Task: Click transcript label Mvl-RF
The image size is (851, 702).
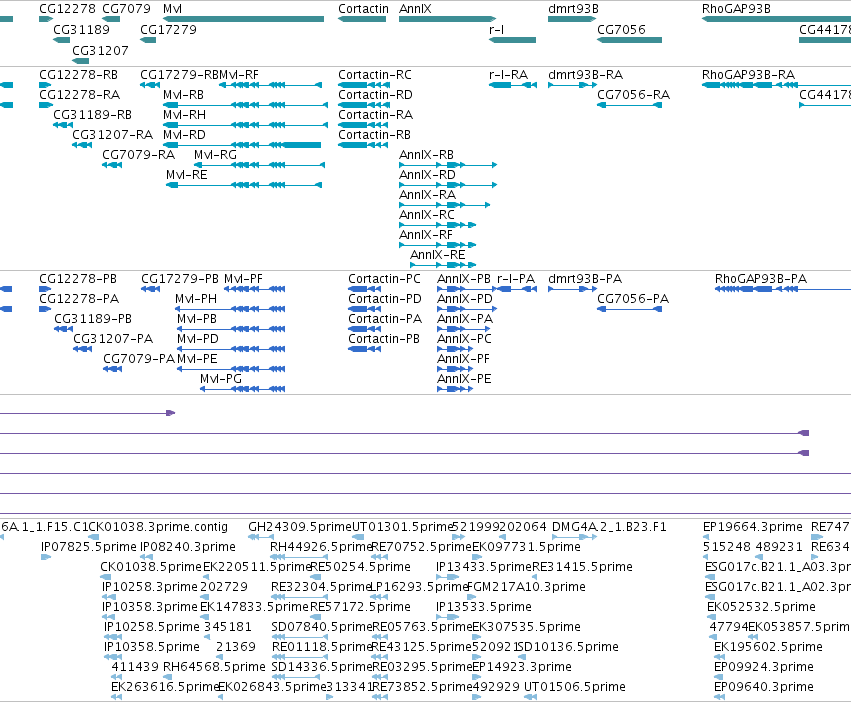Action: point(239,74)
